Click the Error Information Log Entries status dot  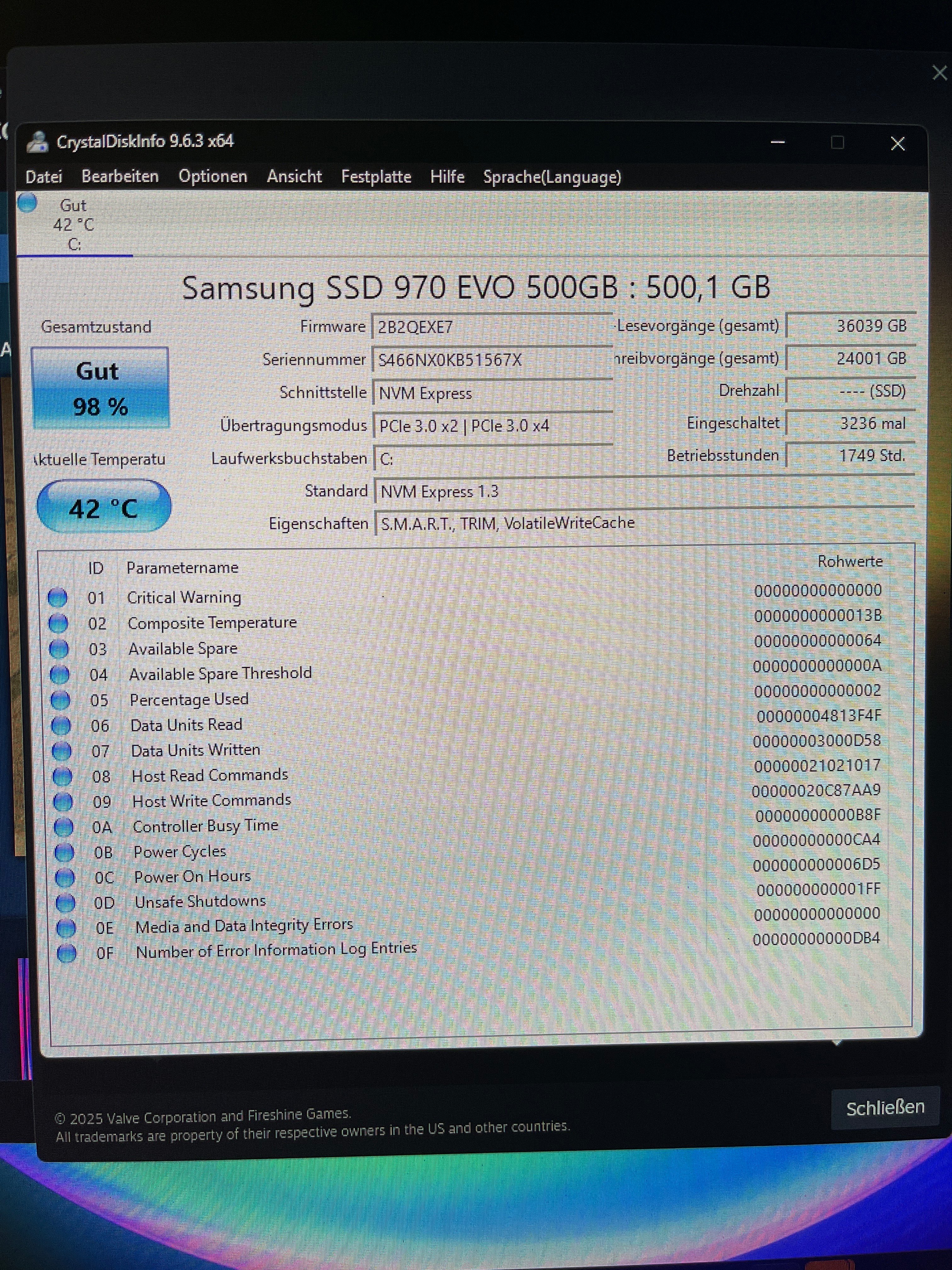click(x=66, y=953)
